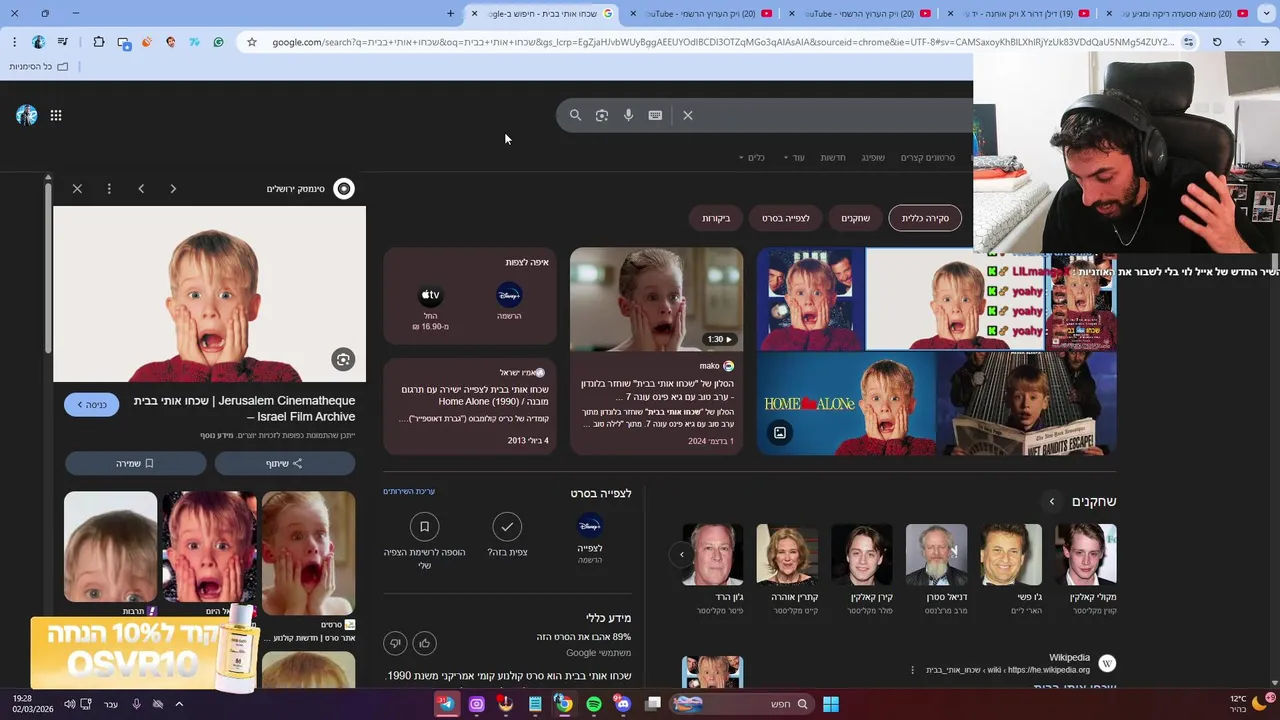The width and height of the screenshot is (1280, 720).
Task: Open Telegram from the taskbar
Action: pyautogui.click(x=447, y=704)
